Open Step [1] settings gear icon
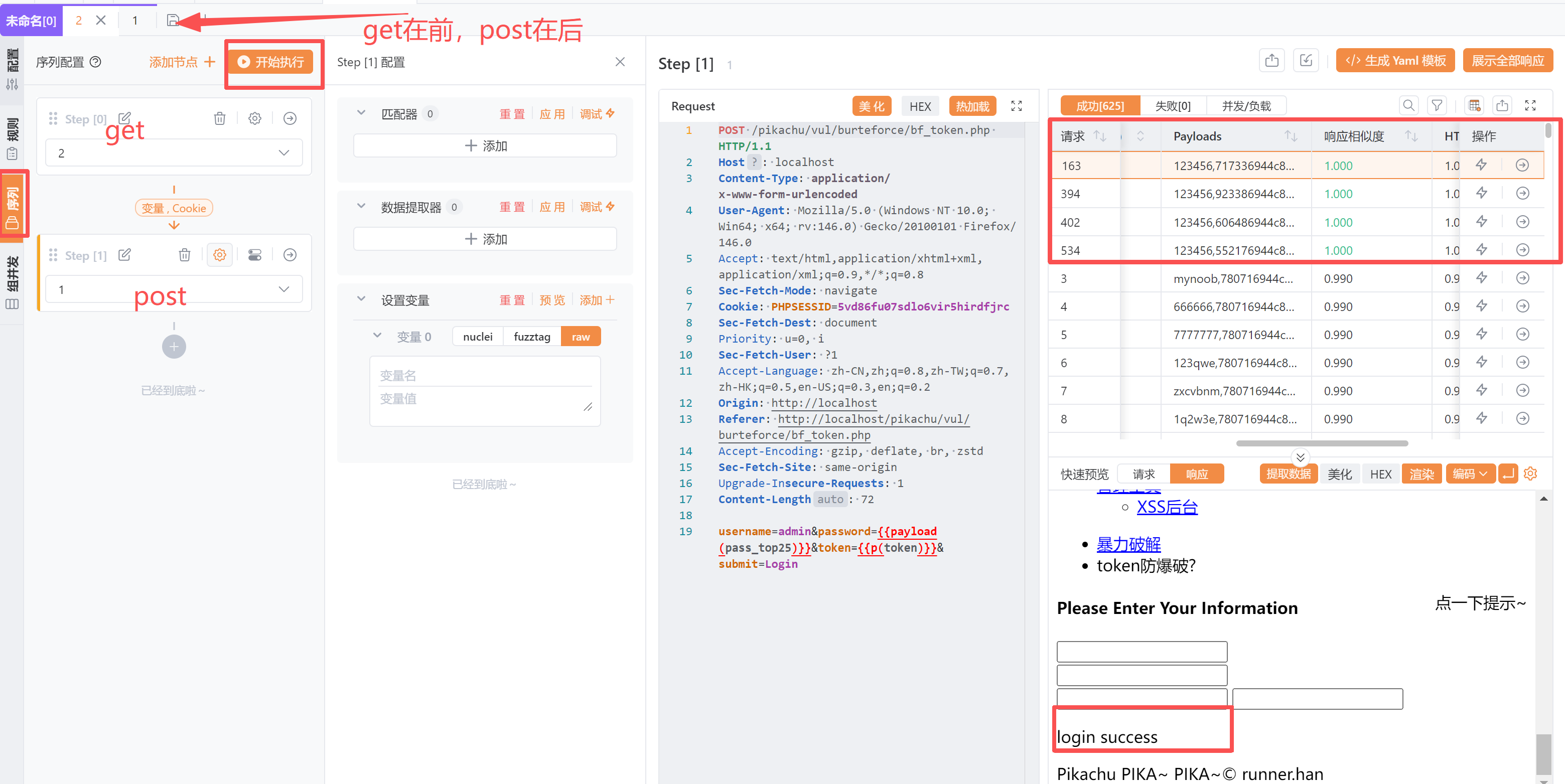Viewport: 1565px width, 784px height. click(x=219, y=255)
